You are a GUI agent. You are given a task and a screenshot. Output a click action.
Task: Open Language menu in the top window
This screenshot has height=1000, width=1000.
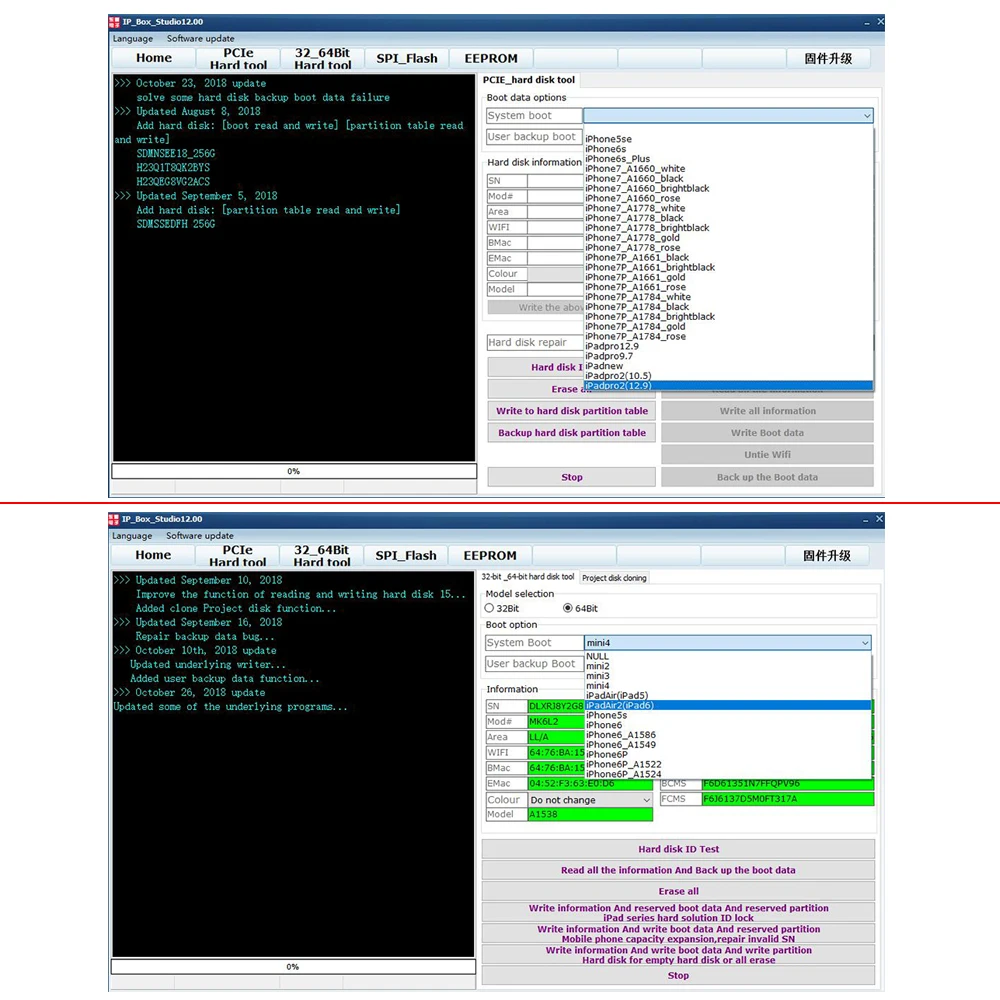(133, 38)
